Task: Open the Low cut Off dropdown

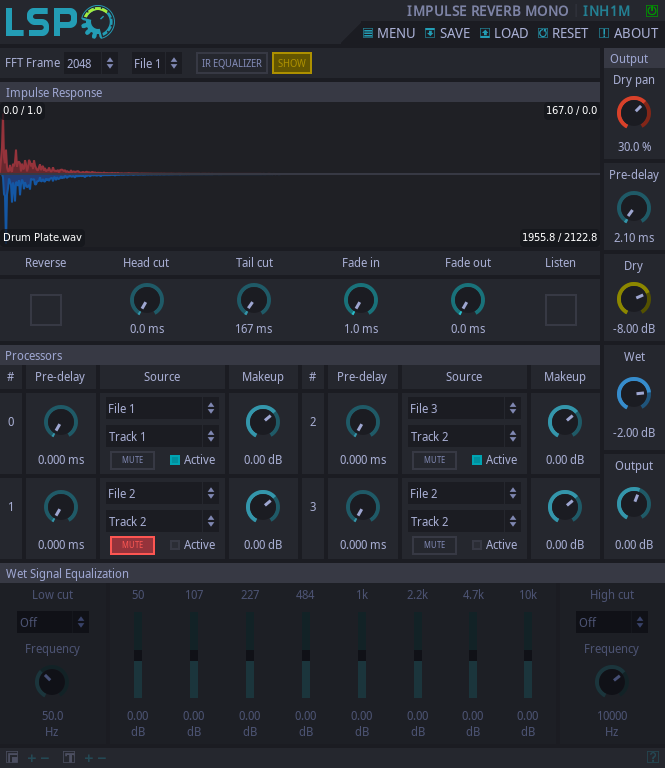Action: tap(53, 623)
